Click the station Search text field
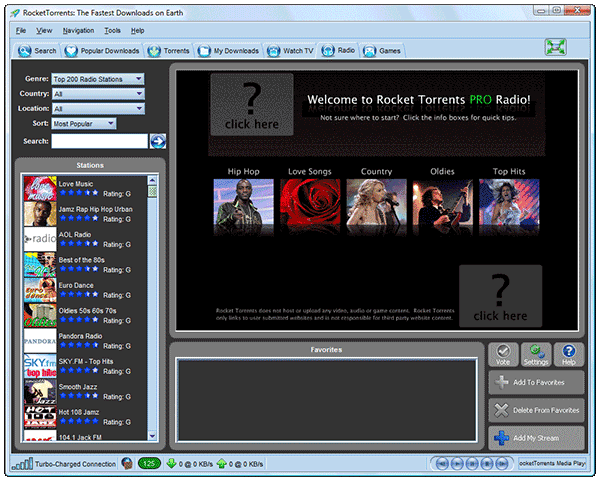Viewport: 600px width, 482px height. (x=99, y=141)
